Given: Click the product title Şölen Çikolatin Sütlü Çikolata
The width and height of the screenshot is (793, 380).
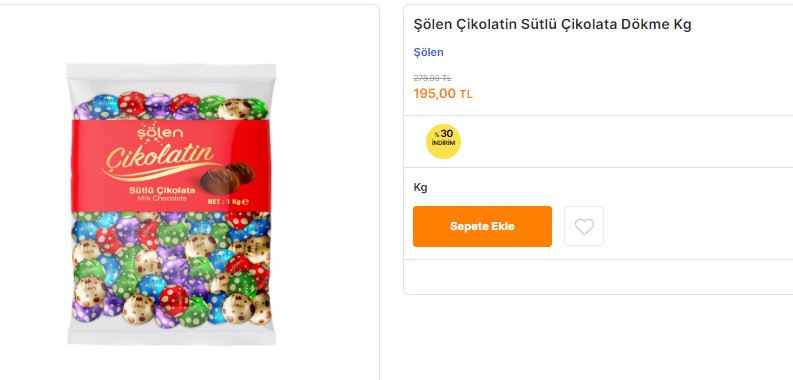Looking at the screenshot, I should click(552, 24).
